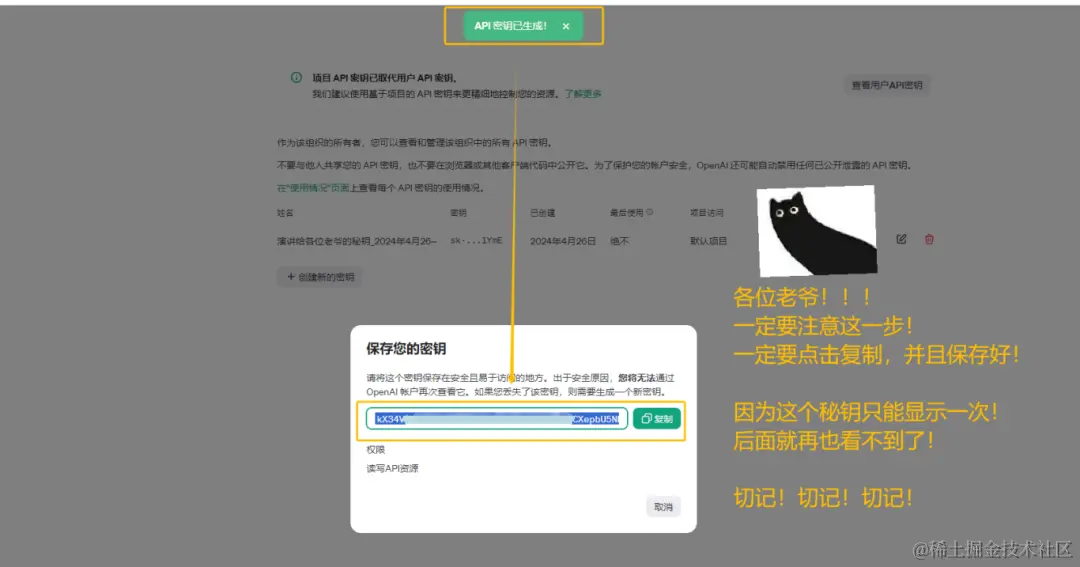1080x567 pixels.
Task: Click the masked key value sk-...1YmE
Action: (476, 240)
